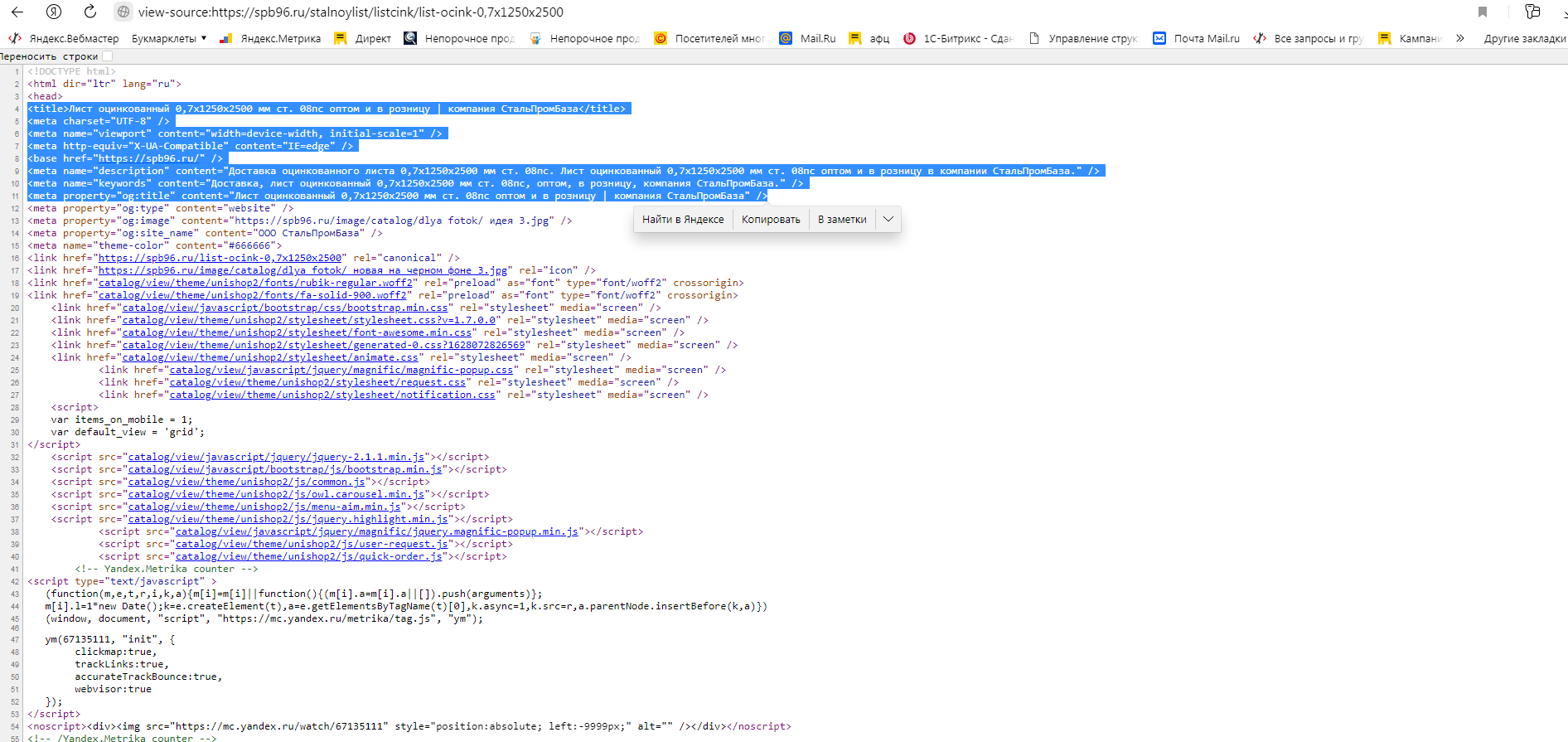This screenshot has width=1568, height=742.
Task: Open the jquery.magnific-popup.min.js script link
Action: pos(377,531)
